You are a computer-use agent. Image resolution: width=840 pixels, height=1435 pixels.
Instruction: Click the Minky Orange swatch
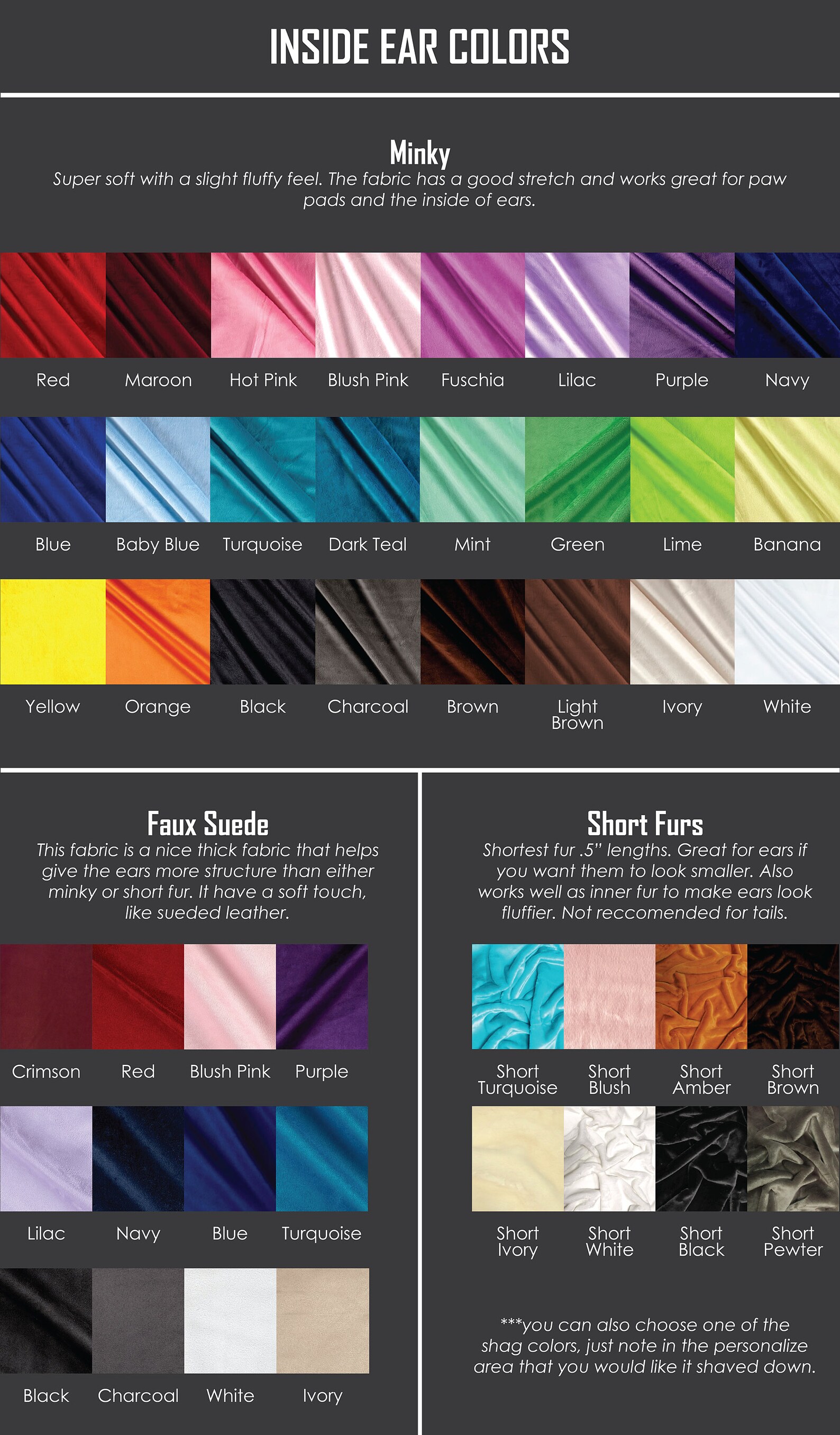click(x=158, y=632)
